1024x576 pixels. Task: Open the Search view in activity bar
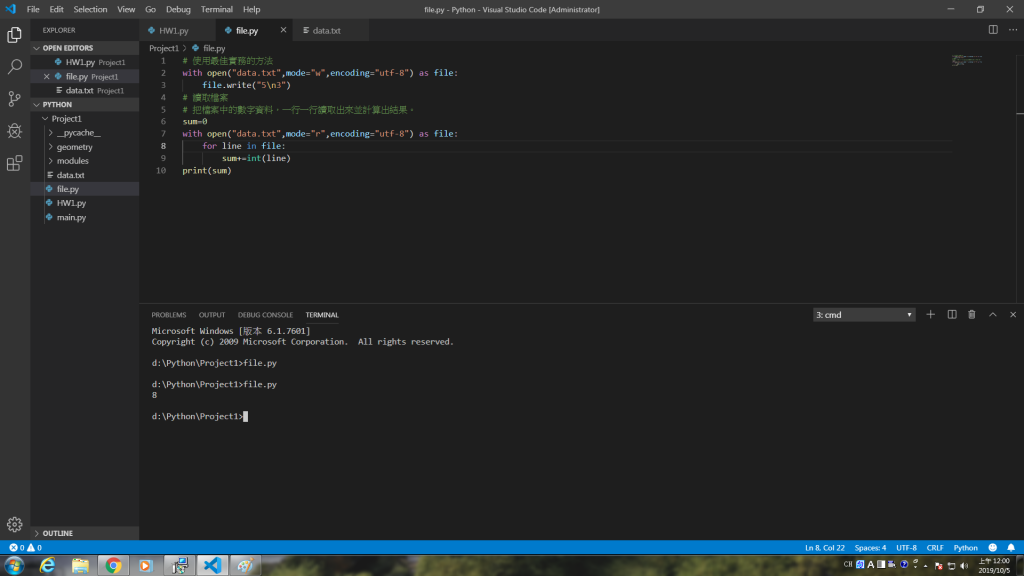14,67
